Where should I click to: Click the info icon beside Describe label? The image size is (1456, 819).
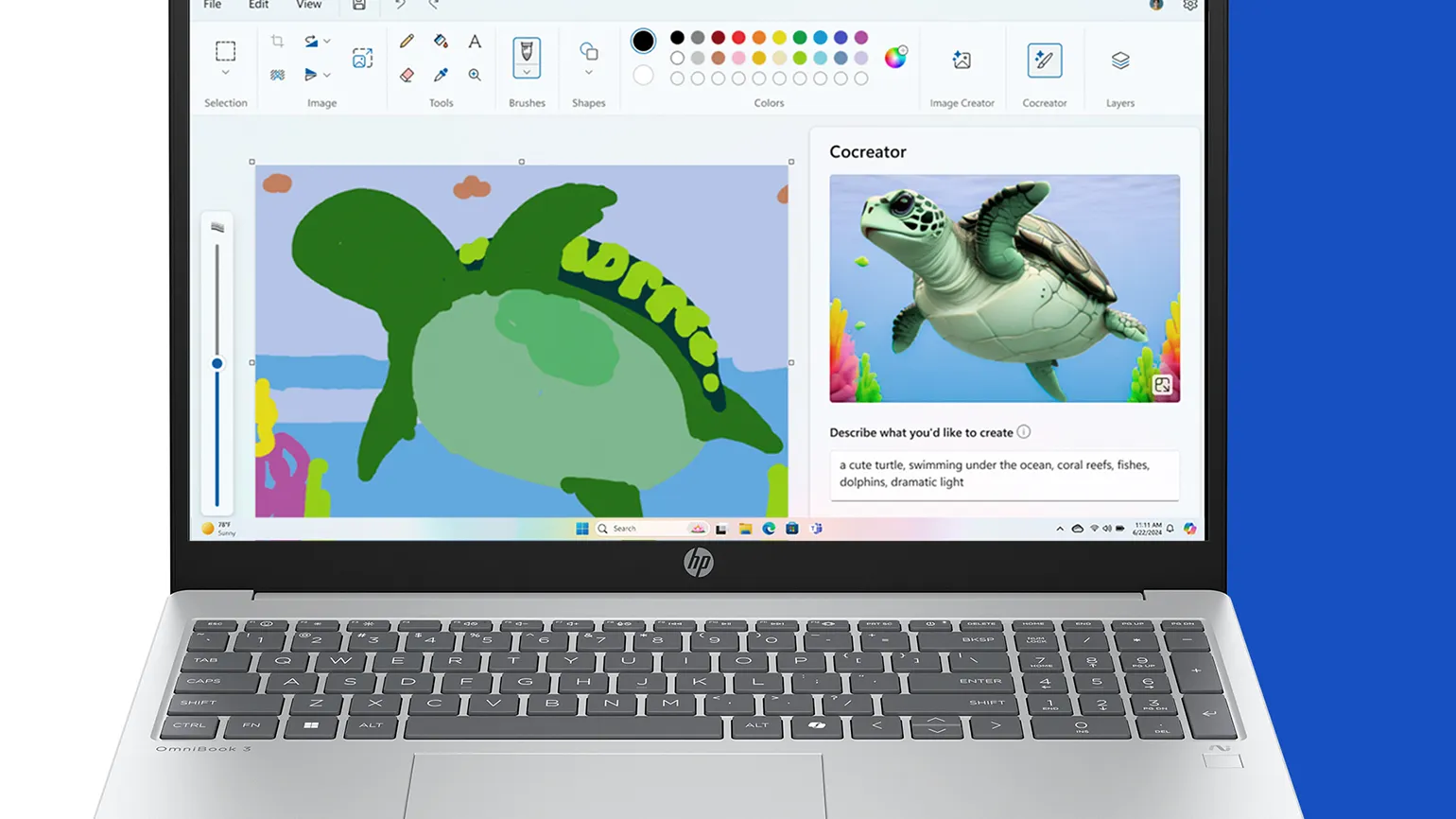pyautogui.click(x=1024, y=432)
